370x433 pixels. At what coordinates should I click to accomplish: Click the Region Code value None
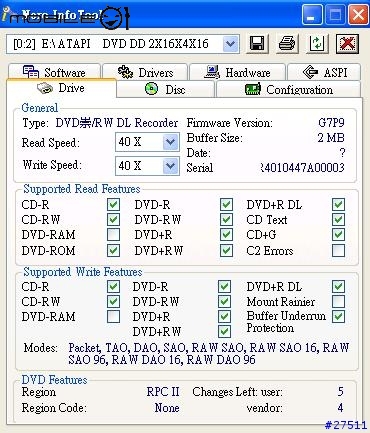coord(167,407)
